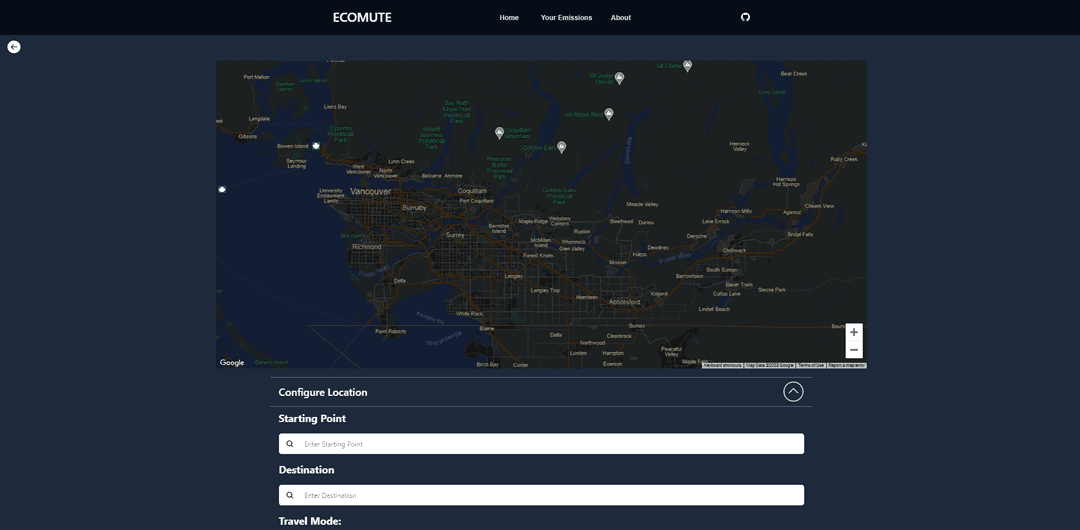
Task: Click Report a map error link
Action: (847, 365)
